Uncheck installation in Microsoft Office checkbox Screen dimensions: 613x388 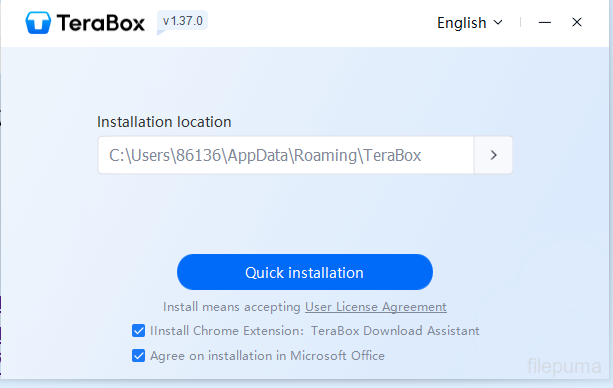(138, 356)
